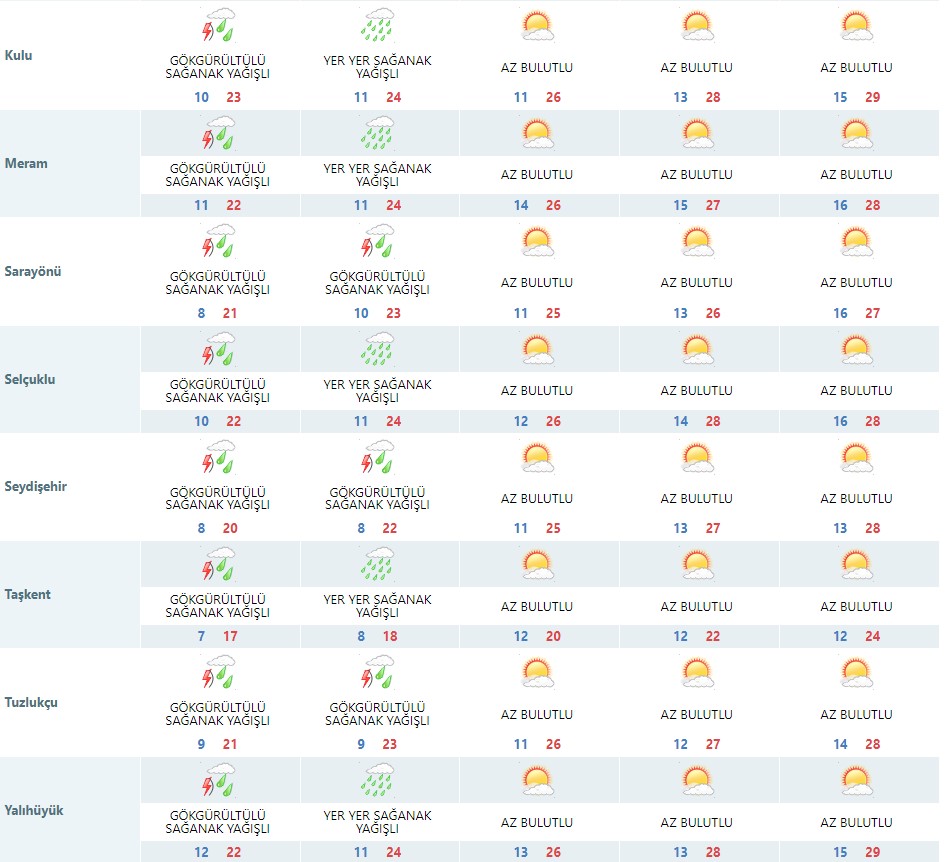Select Tuzlukçu's sun icon above 11 26
The image size is (945, 862).
(537, 673)
